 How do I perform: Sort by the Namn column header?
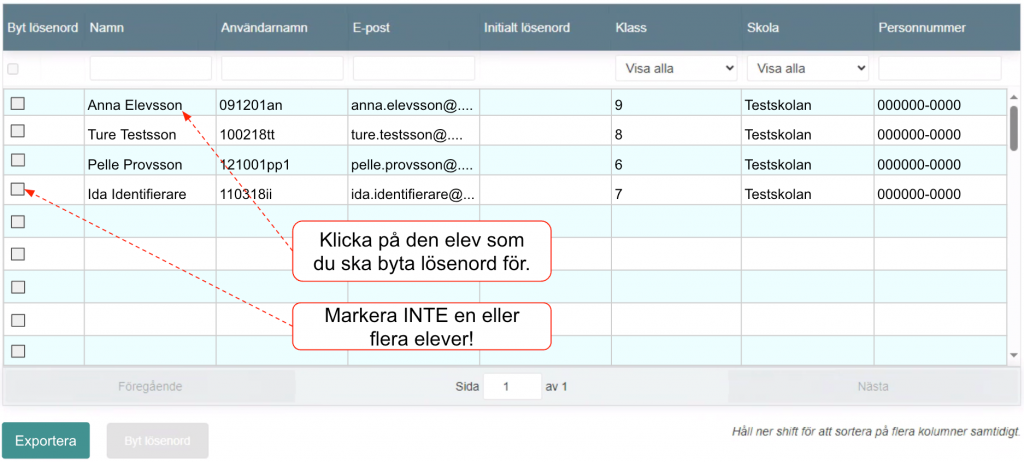(x=107, y=28)
